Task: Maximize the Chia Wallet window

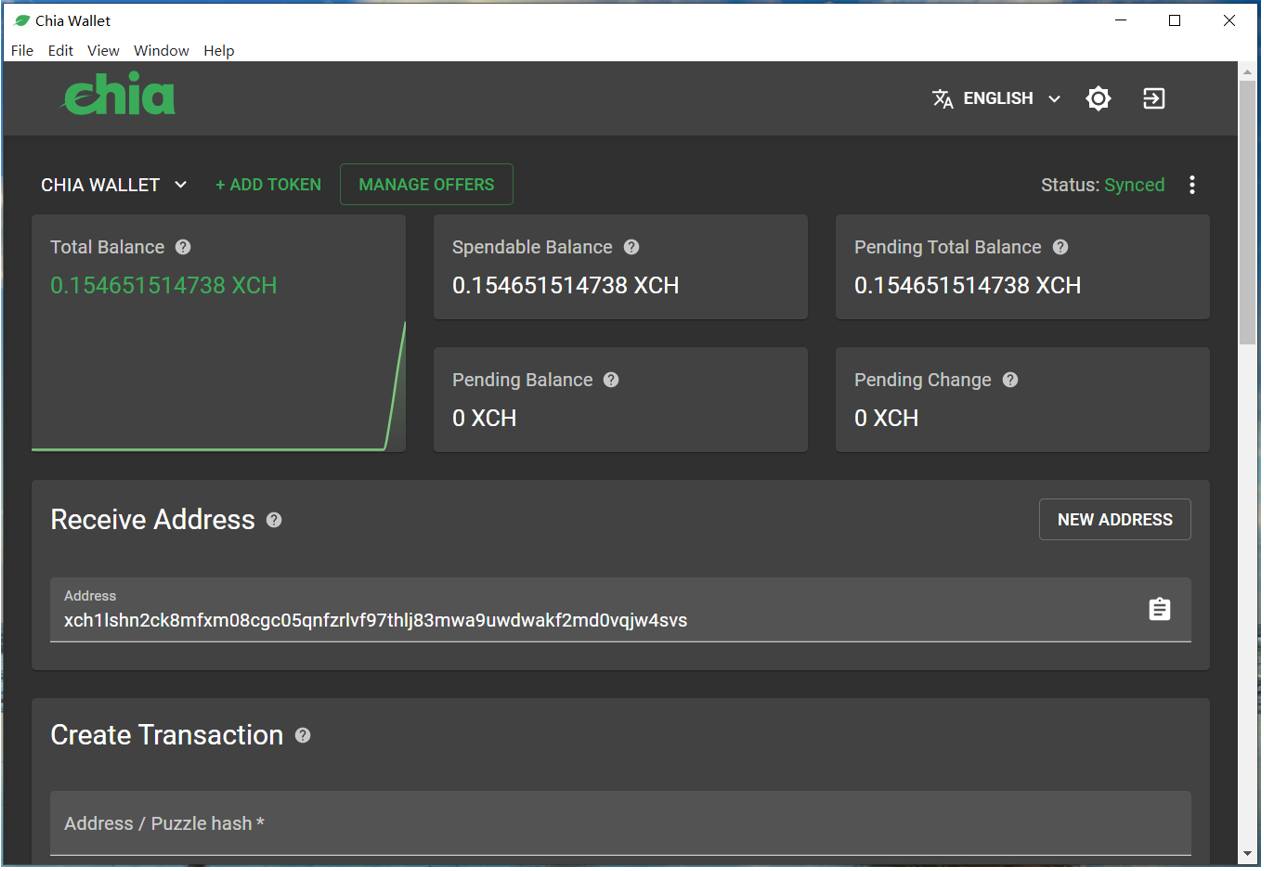Action: (1175, 20)
